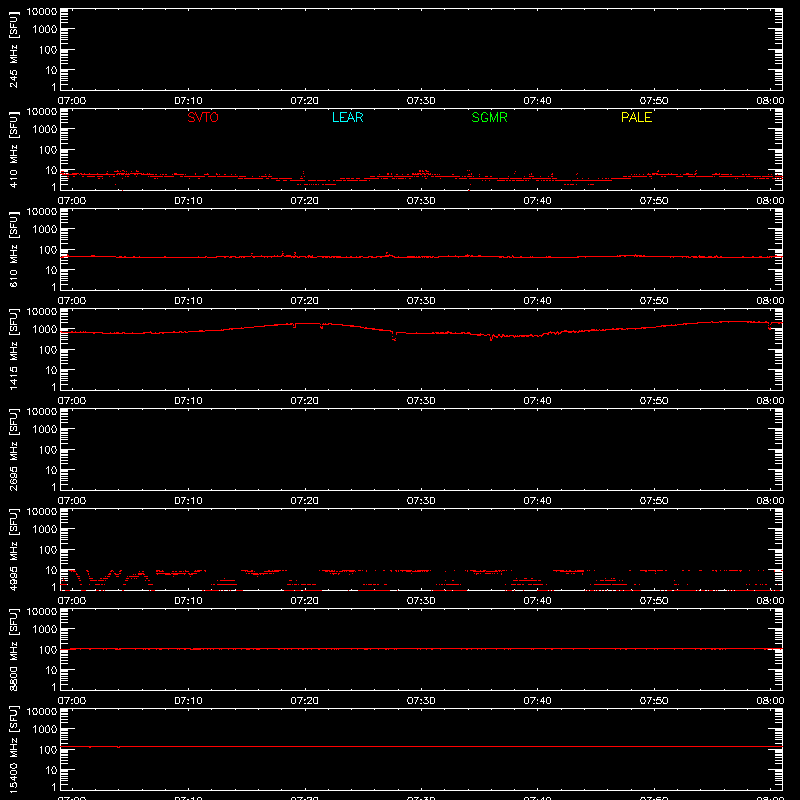Click the 07:10 time label below 2695 MHz panel
800x800 pixels.
point(188,501)
